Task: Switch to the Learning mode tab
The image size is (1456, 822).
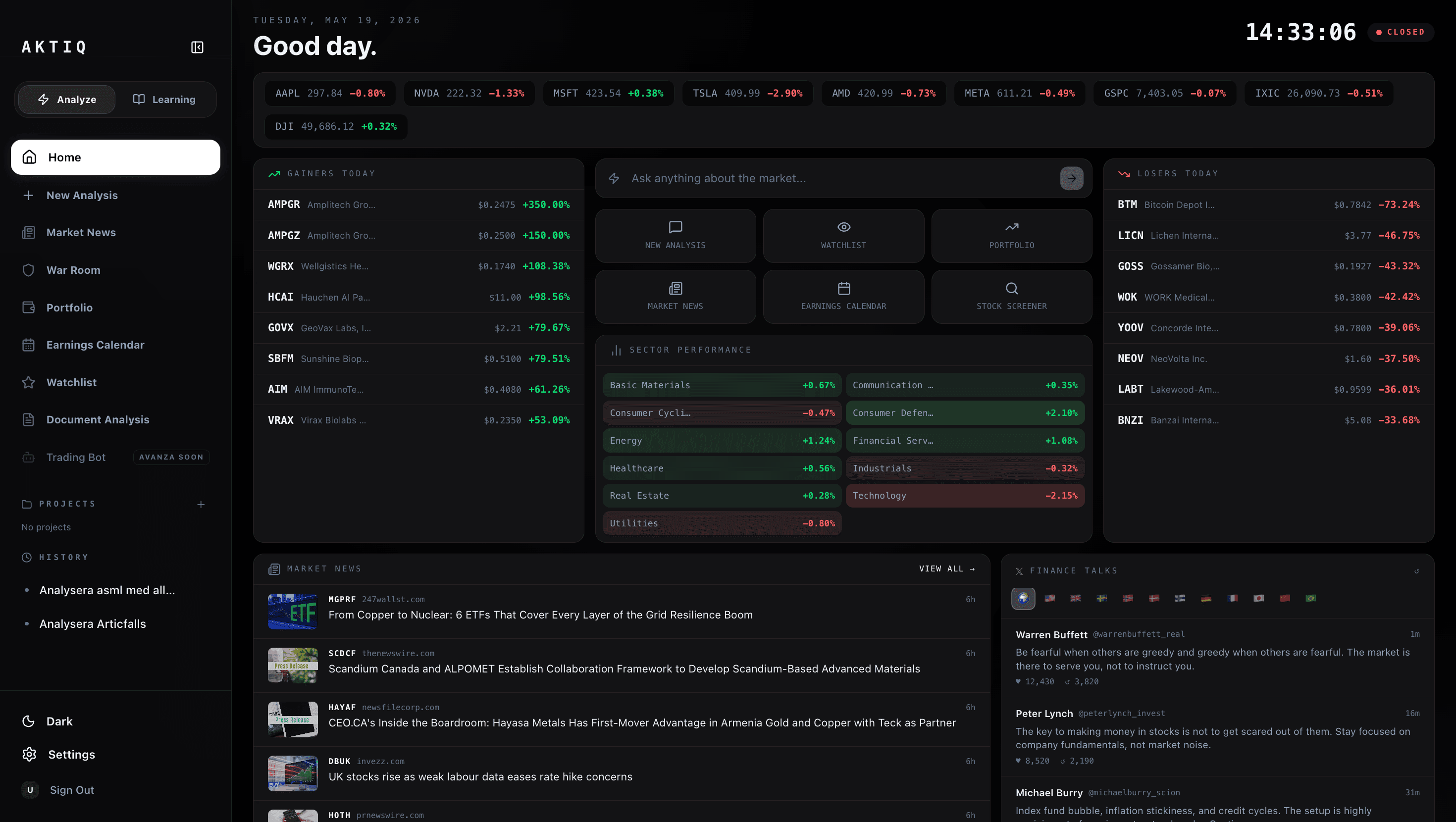Action: coord(164,100)
